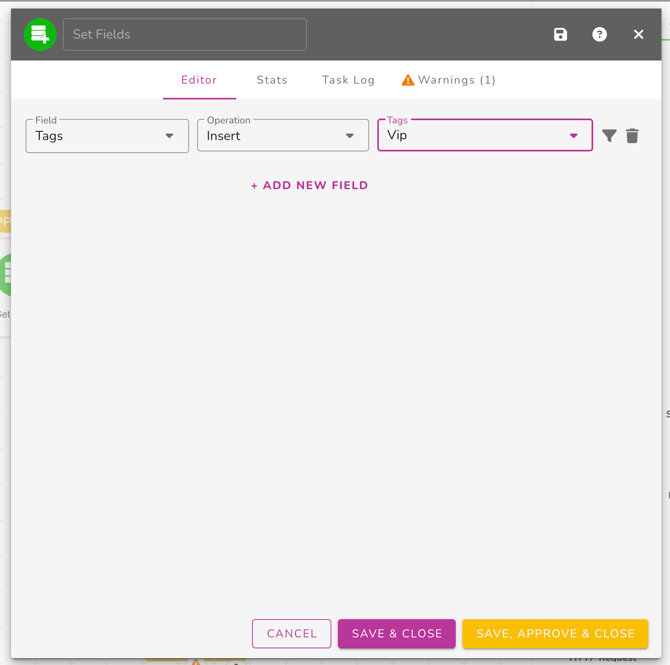Switch to the Editor tab
This screenshot has height=665, width=670.
(199, 80)
